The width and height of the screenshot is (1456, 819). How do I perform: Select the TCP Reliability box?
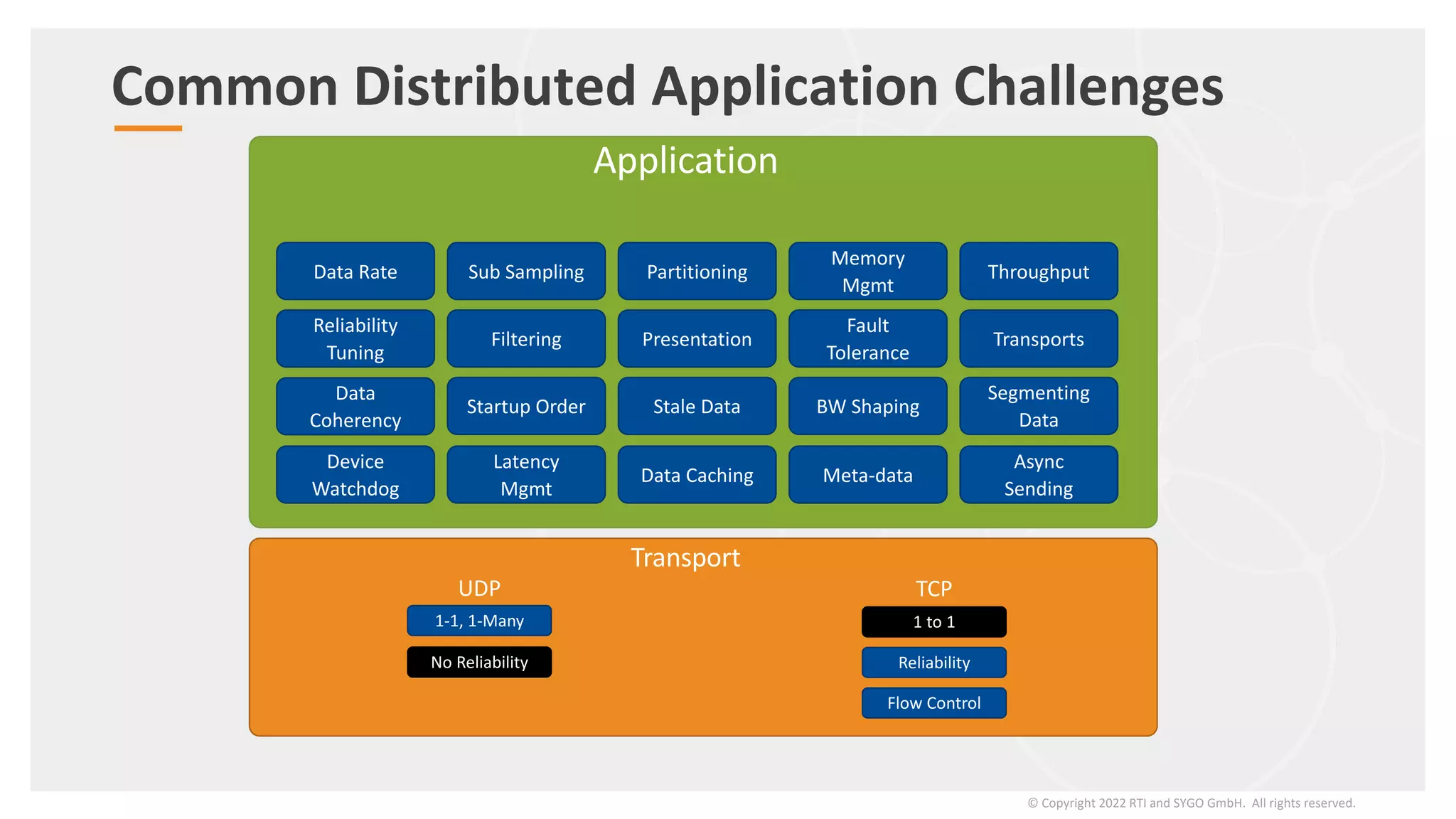[934, 662]
